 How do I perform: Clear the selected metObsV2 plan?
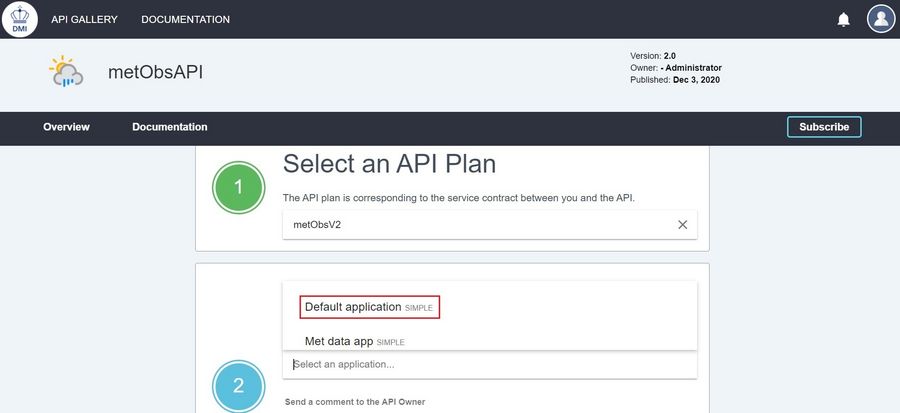(683, 225)
